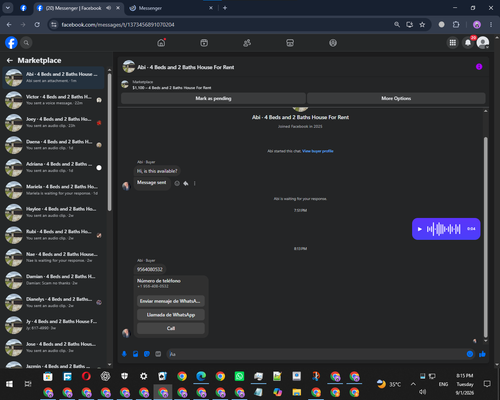The width and height of the screenshot is (500, 400).
Task: Choose a GIF icon
Action: pos(158,354)
